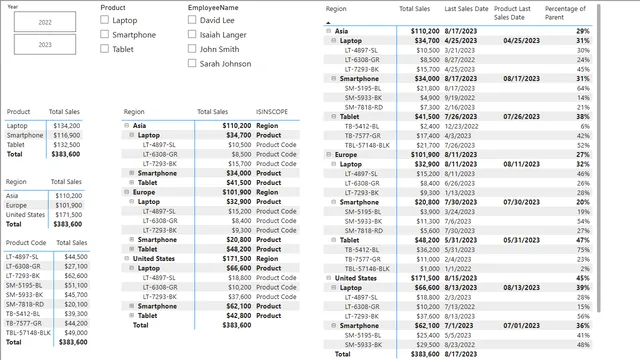Click the 08/13/2023 product last sales date

[521, 287]
